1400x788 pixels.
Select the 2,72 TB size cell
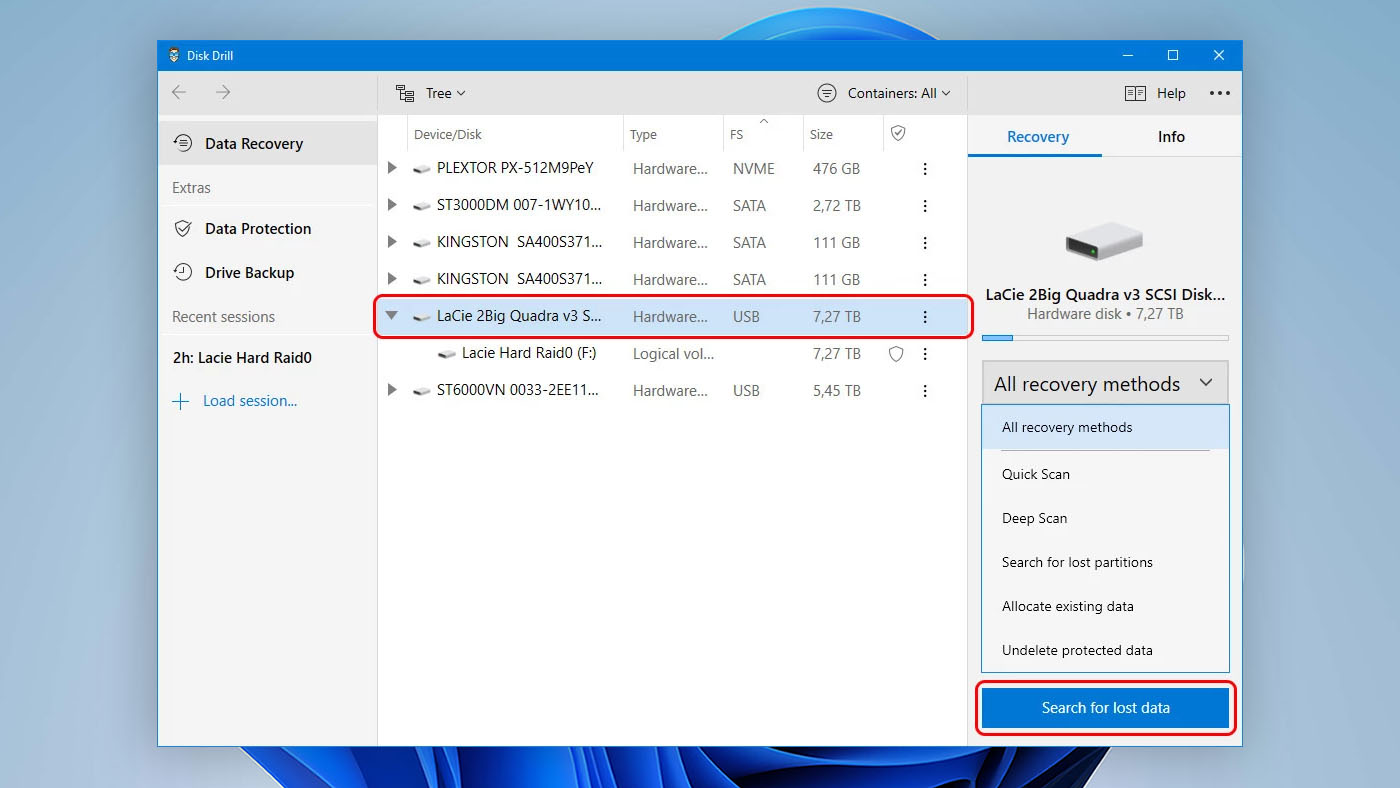[x=837, y=206]
